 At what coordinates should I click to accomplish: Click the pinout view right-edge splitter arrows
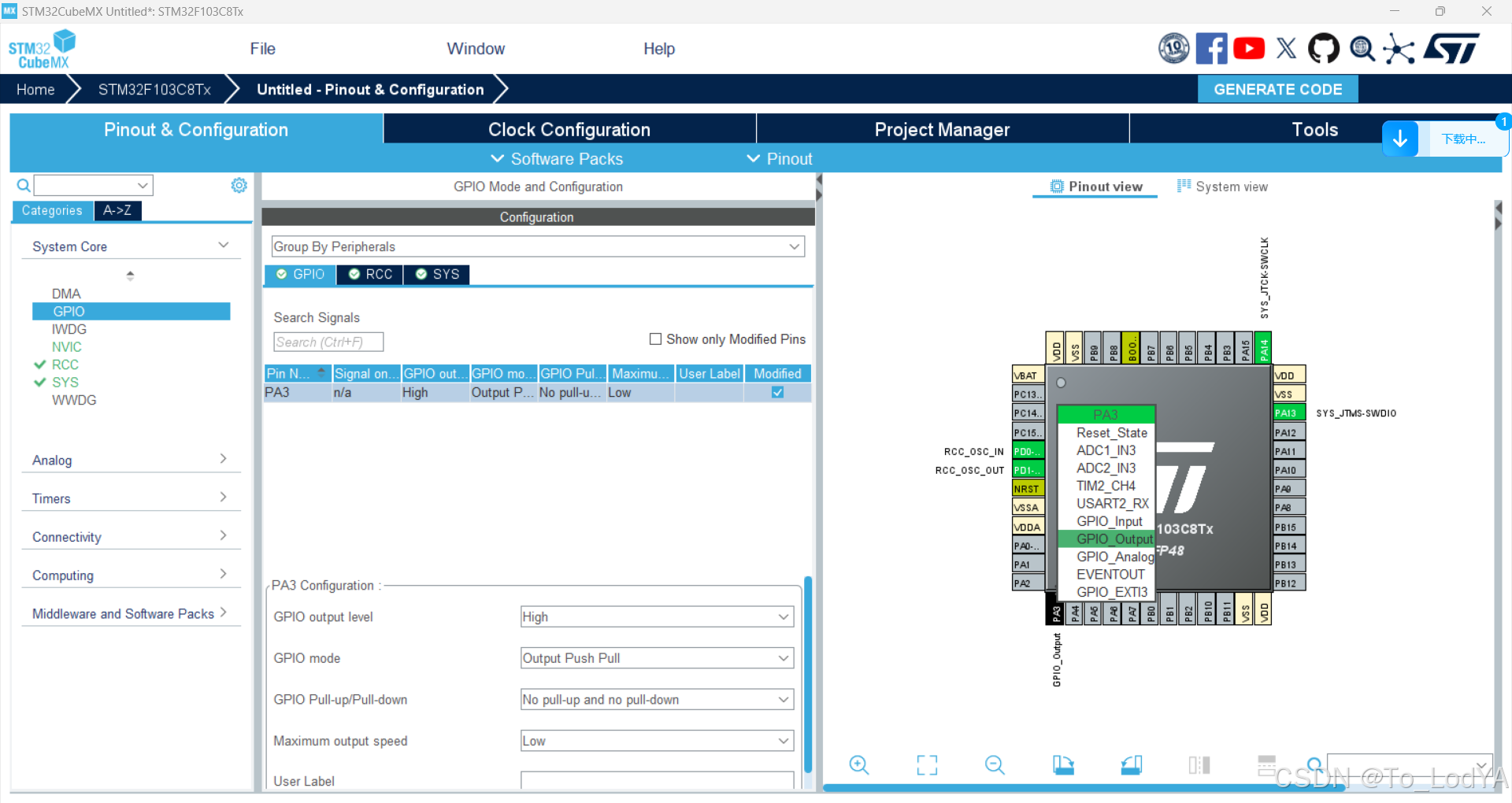coord(1498,216)
